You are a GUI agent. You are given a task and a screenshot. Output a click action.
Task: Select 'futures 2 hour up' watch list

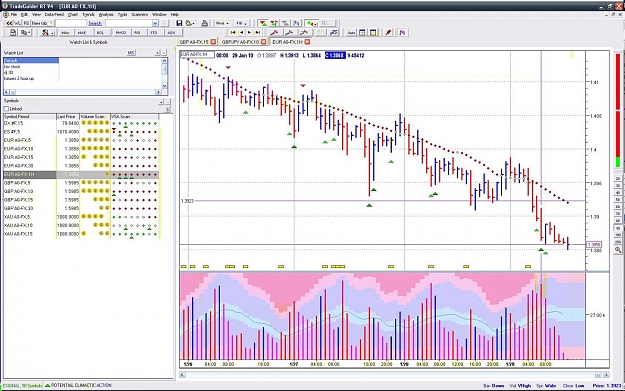(x=19, y=79)
